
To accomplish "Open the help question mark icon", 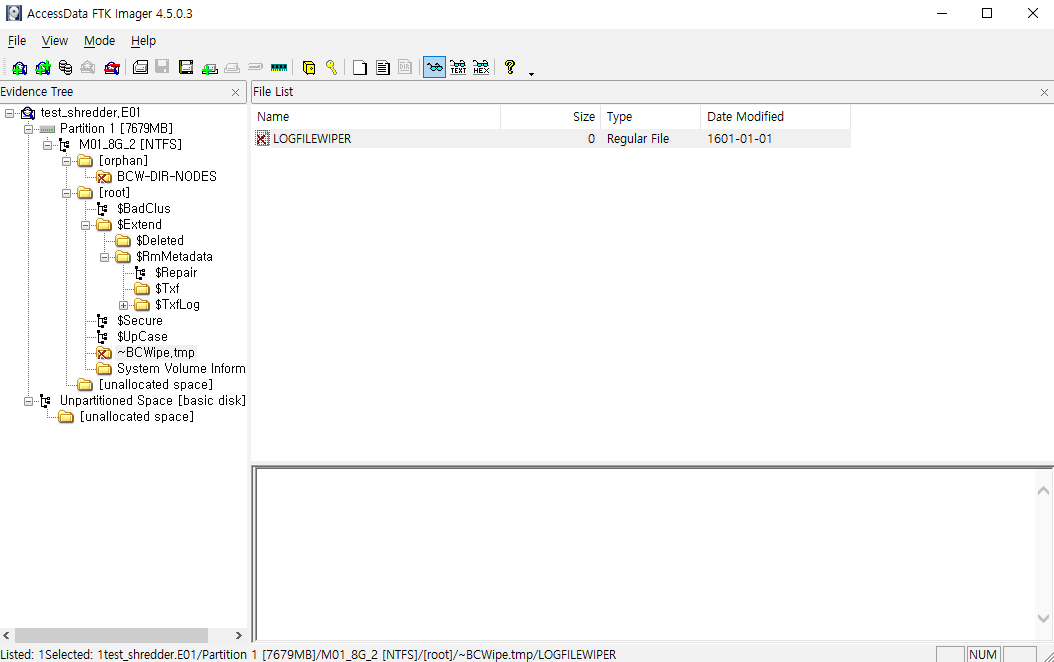I will tap(510, 67).
